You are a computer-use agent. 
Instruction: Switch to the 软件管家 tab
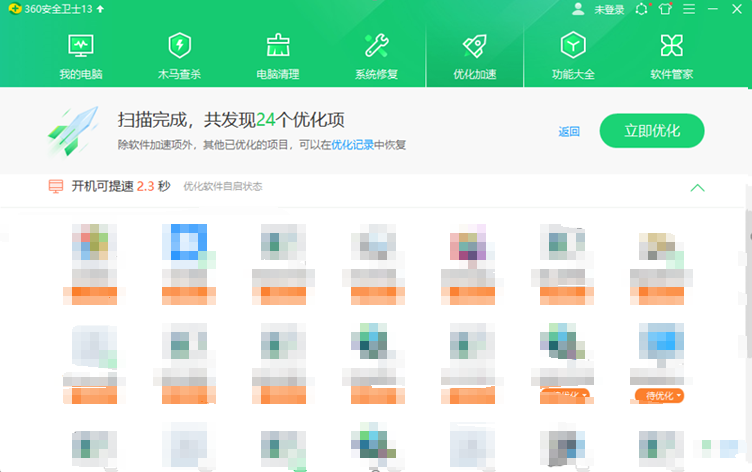click(x=671, y=56)
